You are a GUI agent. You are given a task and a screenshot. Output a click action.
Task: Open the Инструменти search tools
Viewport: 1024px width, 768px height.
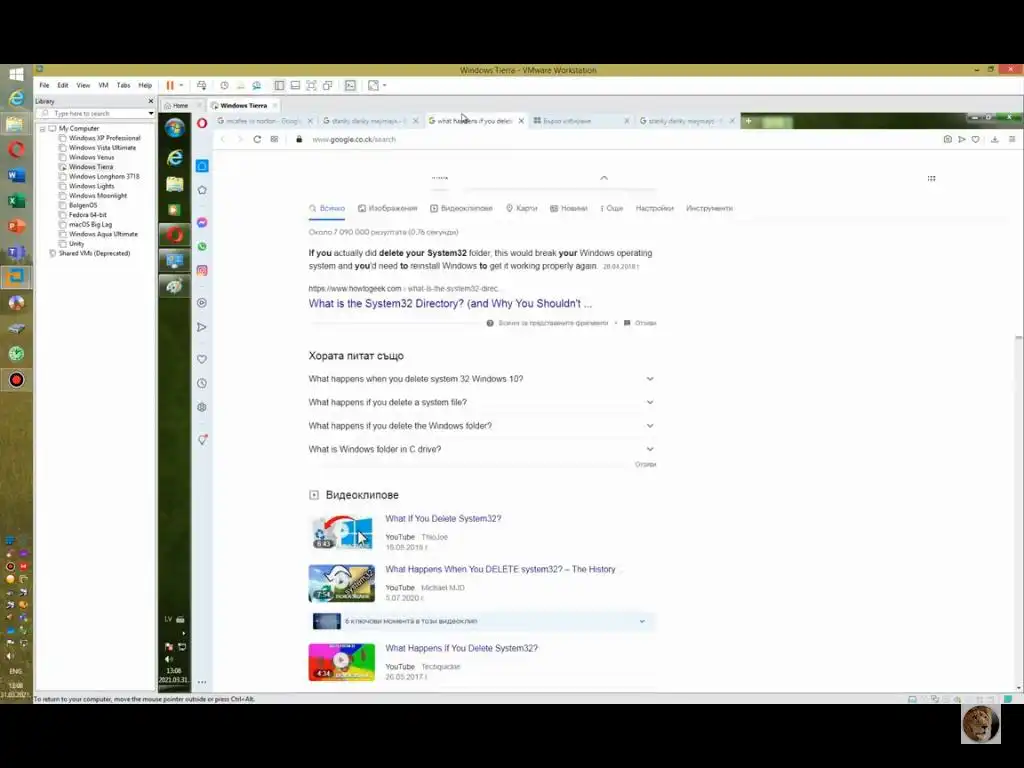(709, 209)
